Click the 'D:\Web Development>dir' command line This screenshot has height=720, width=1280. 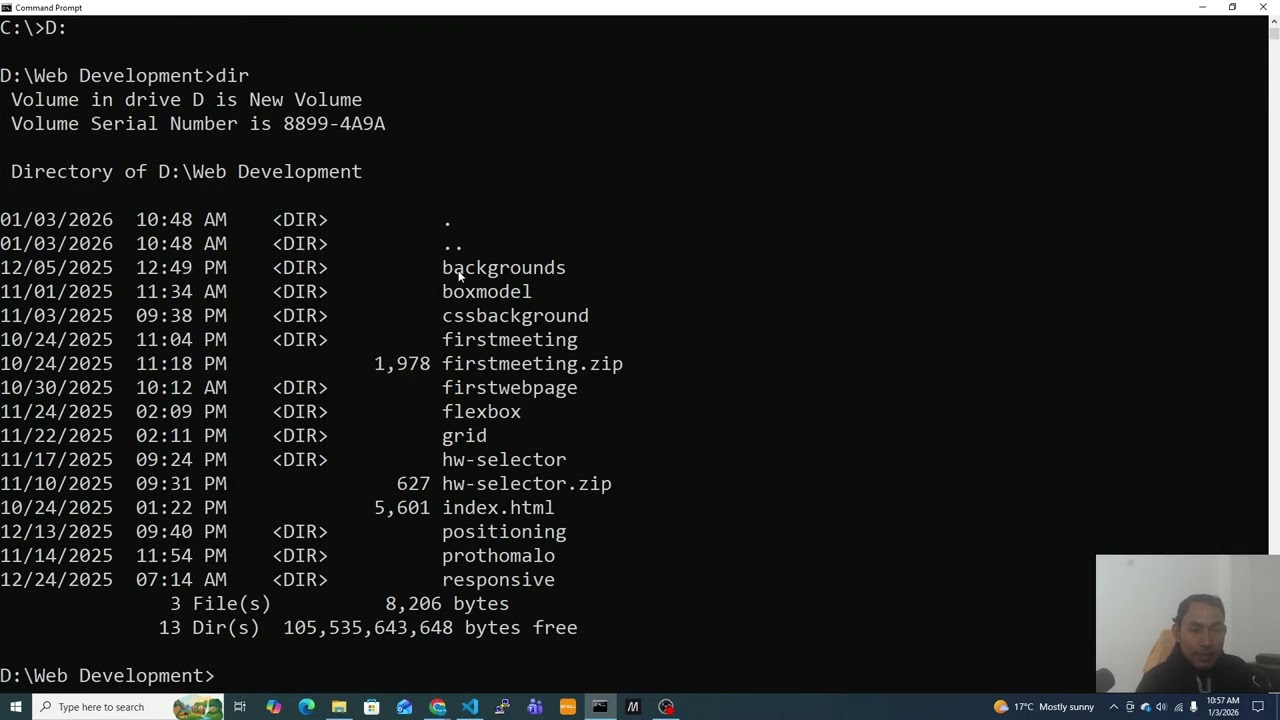coord(124,76)
